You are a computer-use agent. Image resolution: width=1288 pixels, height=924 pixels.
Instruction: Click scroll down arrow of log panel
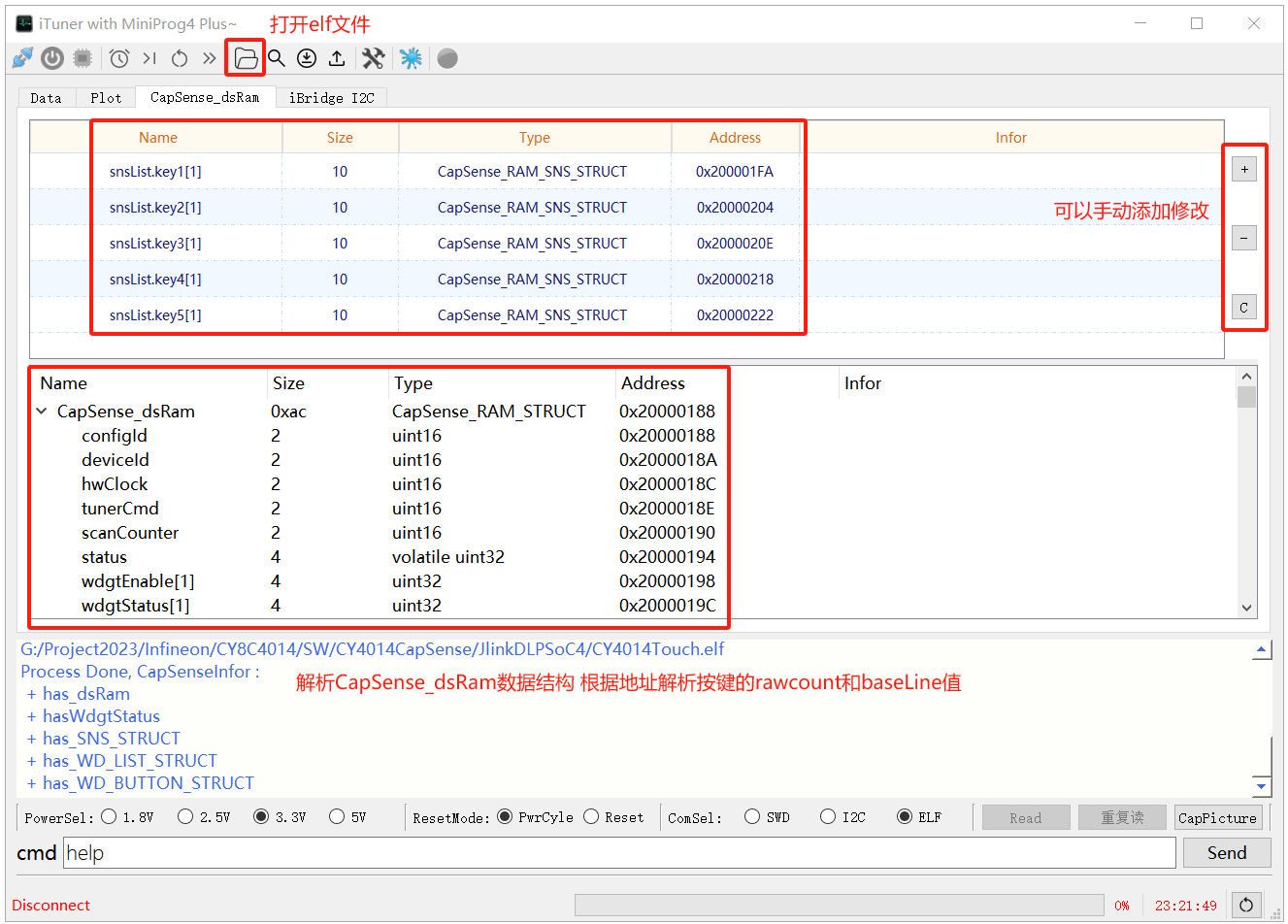(x=1262, y=786)
